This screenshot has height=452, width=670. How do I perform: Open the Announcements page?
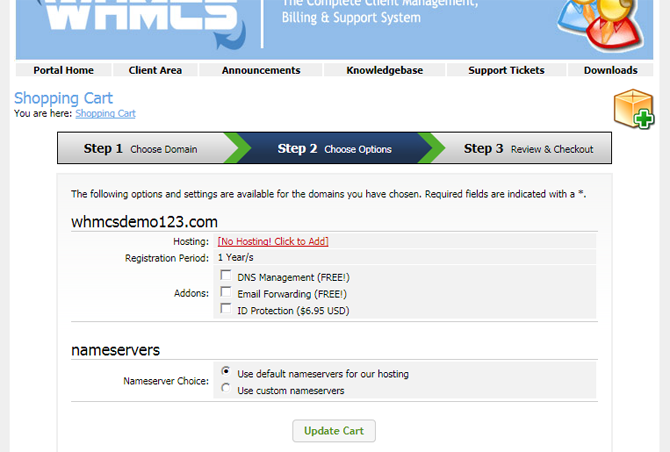pyautogui.click(x=261, y=70)
